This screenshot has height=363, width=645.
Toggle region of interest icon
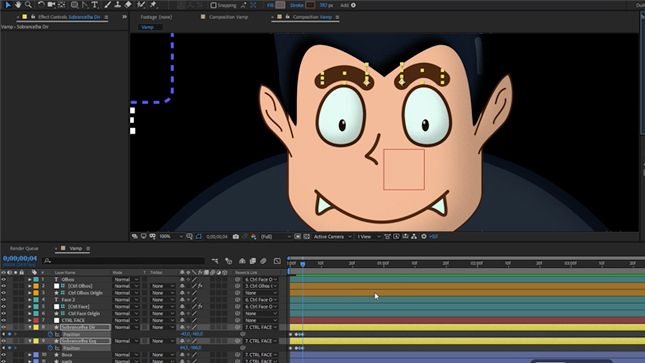[x=297, y=237]
